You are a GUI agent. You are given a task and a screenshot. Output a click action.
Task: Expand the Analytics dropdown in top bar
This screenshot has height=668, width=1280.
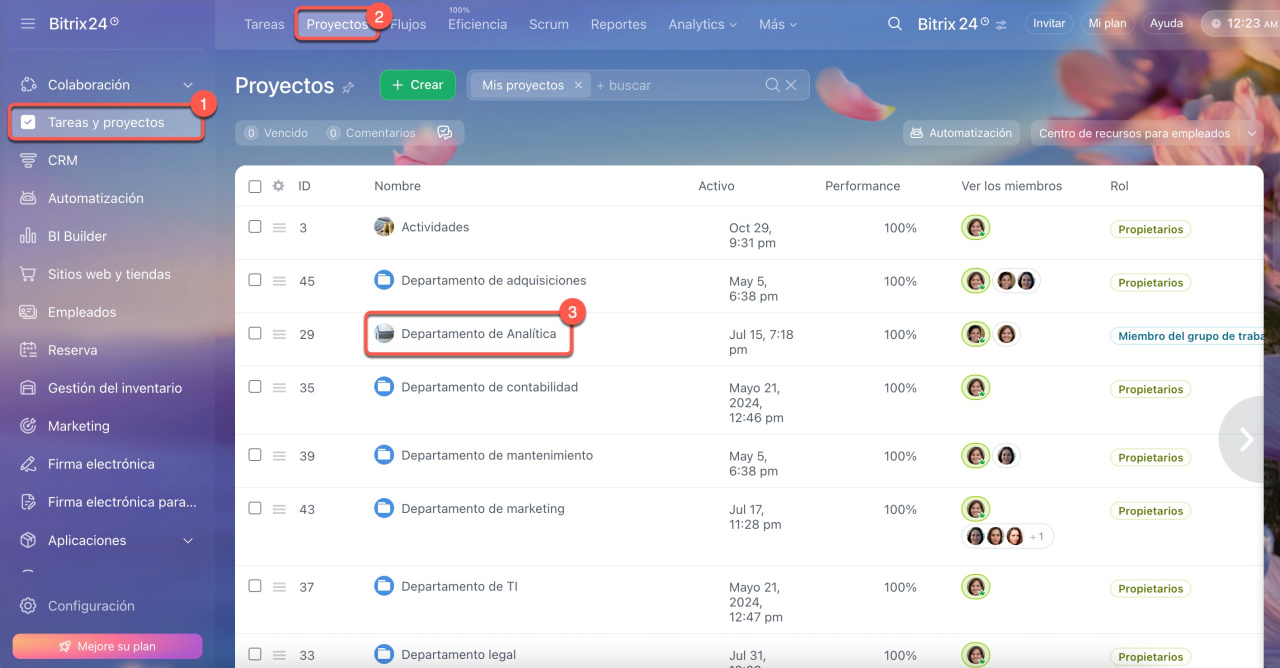click(702, 24)
